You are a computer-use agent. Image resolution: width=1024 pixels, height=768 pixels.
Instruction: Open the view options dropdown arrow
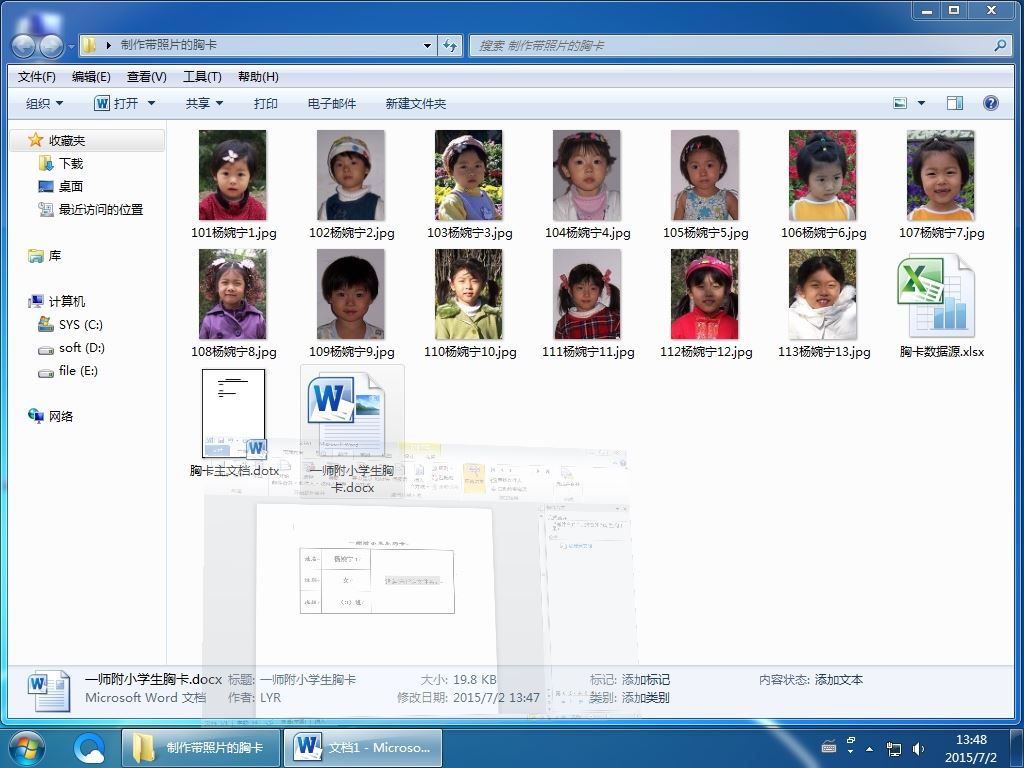point(921,103)
